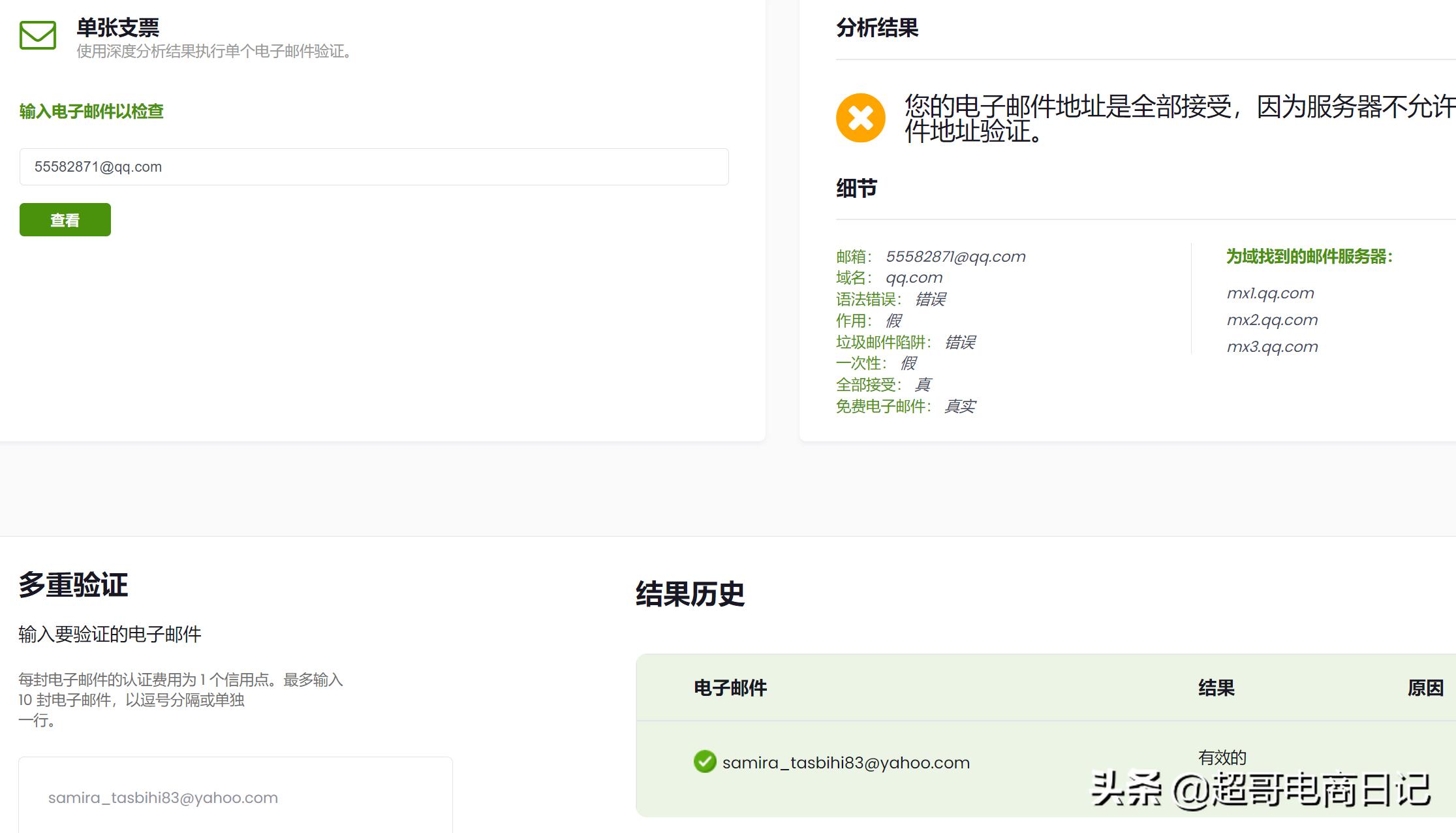Select samira_tasbihi83@yahoo.com in result history

pyautogui.click(x=845, y=762)
